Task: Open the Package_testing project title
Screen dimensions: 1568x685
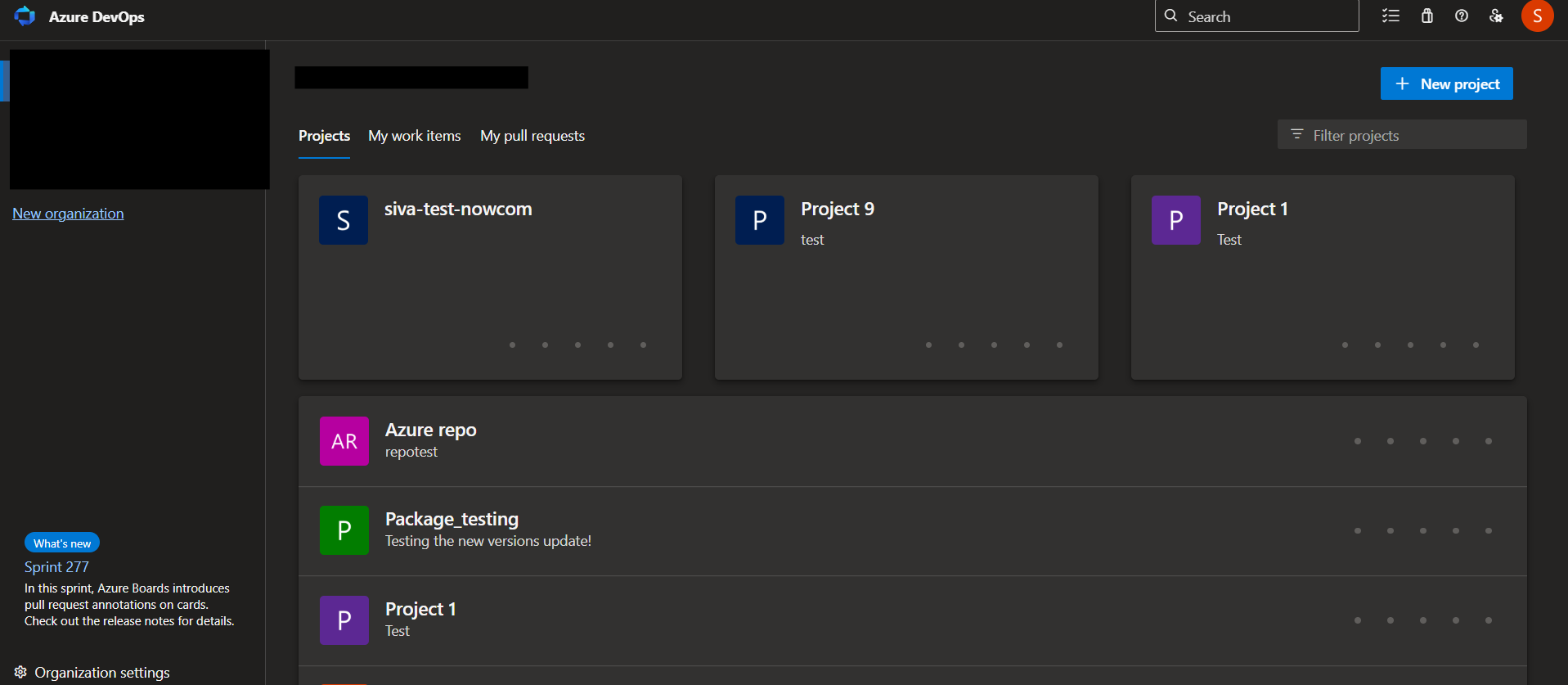Action: click(452, 519)
